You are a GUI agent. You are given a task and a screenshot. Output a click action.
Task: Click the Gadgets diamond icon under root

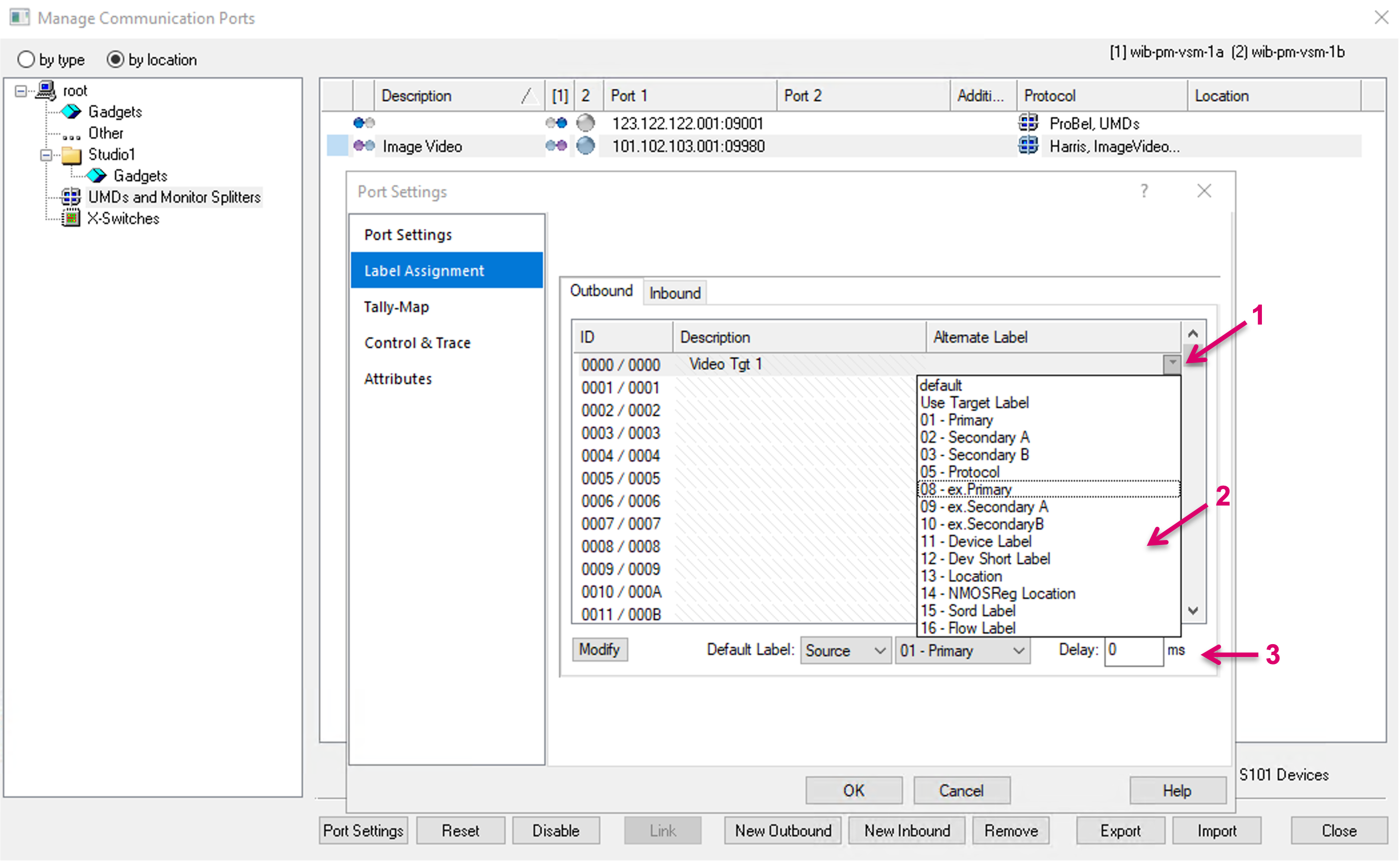coord(71,112)
